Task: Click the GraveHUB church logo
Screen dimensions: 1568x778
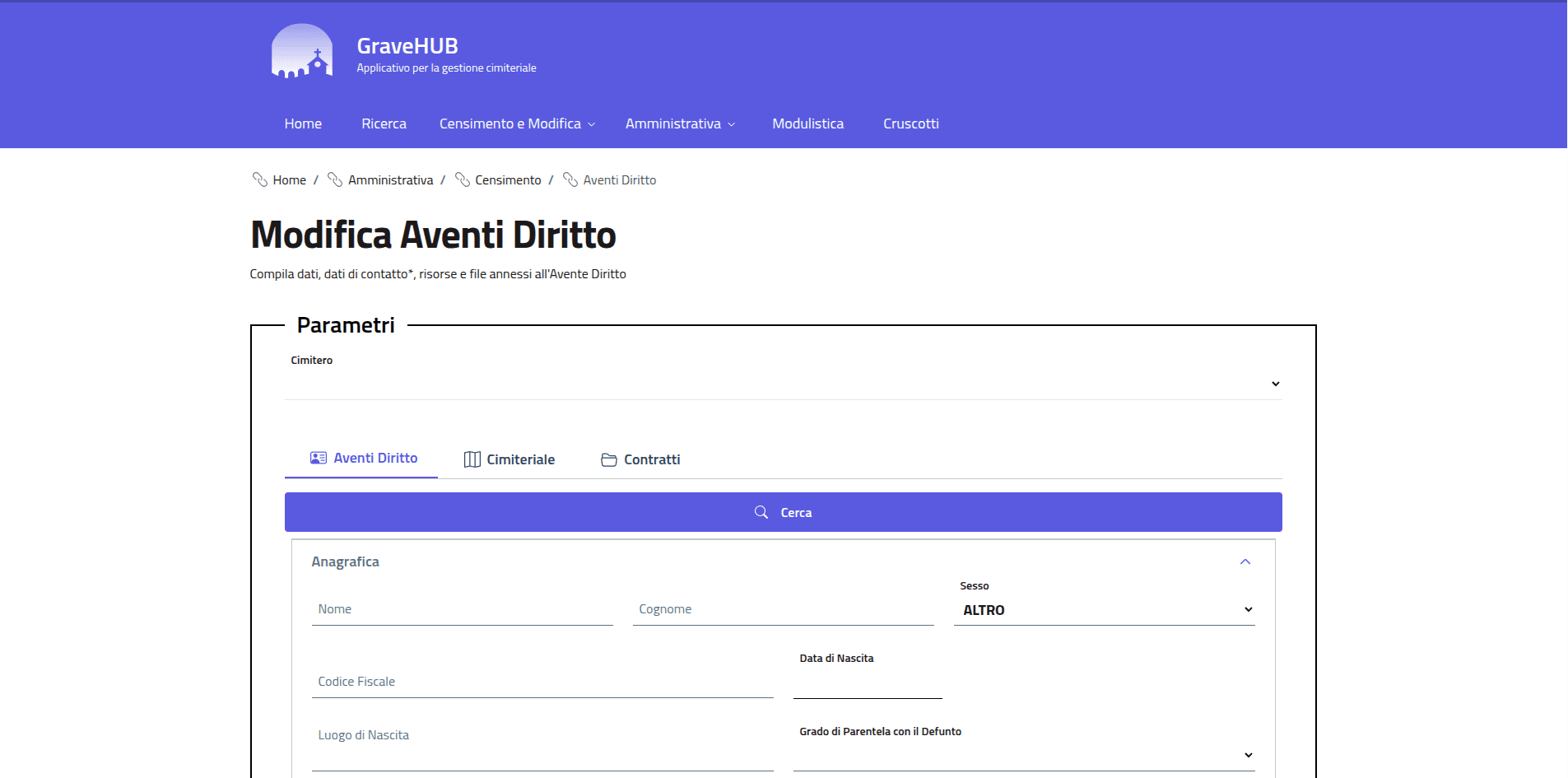Action: 300,50
